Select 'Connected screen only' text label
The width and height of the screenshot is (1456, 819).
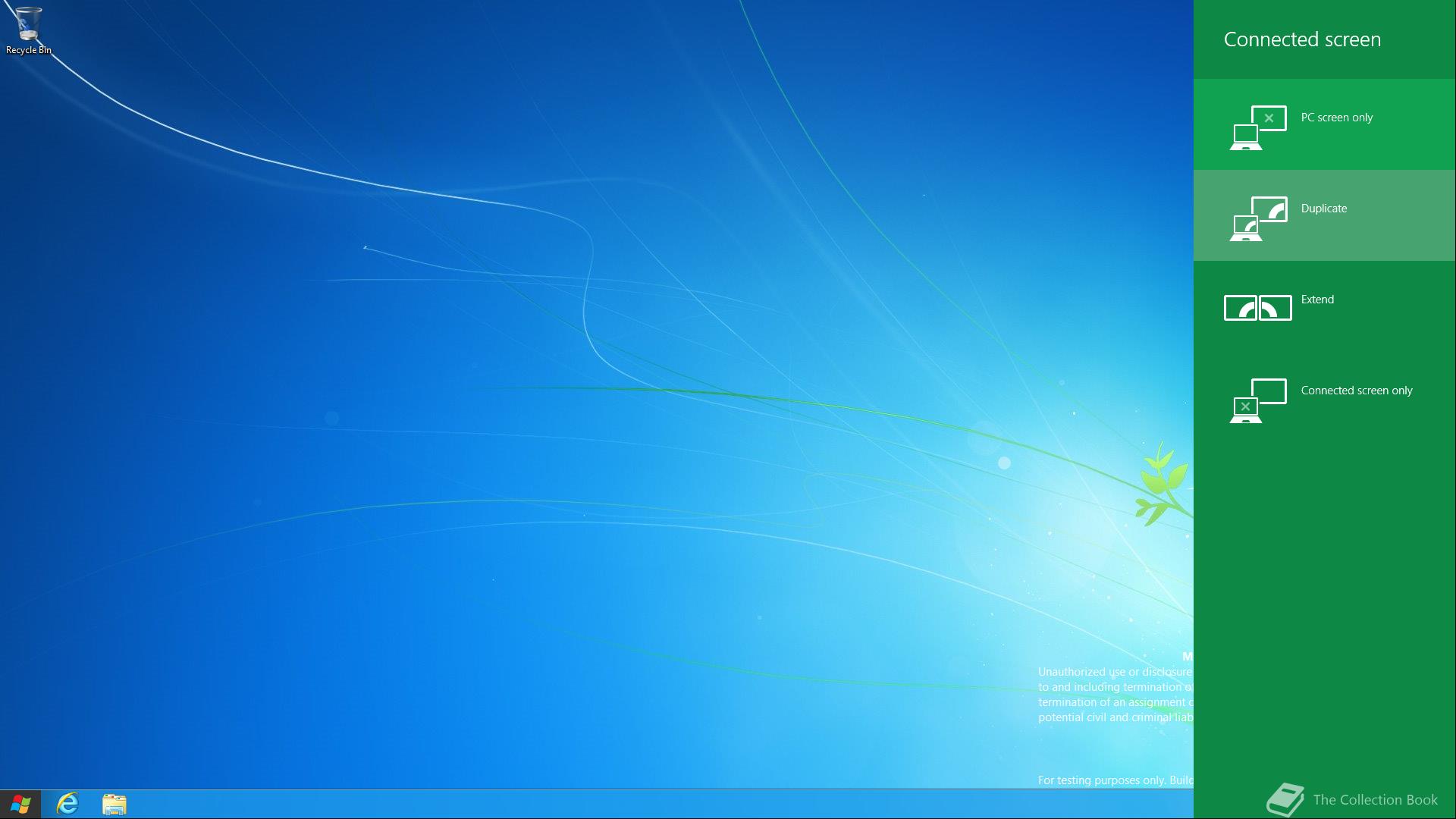1356,391
